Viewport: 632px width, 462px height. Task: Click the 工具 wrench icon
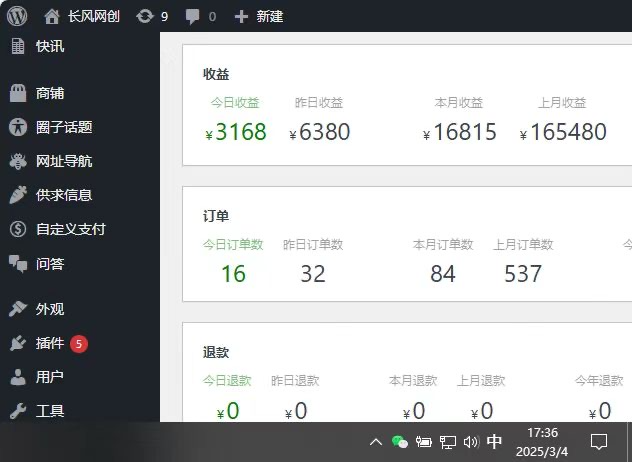click(x=18, y=411)
